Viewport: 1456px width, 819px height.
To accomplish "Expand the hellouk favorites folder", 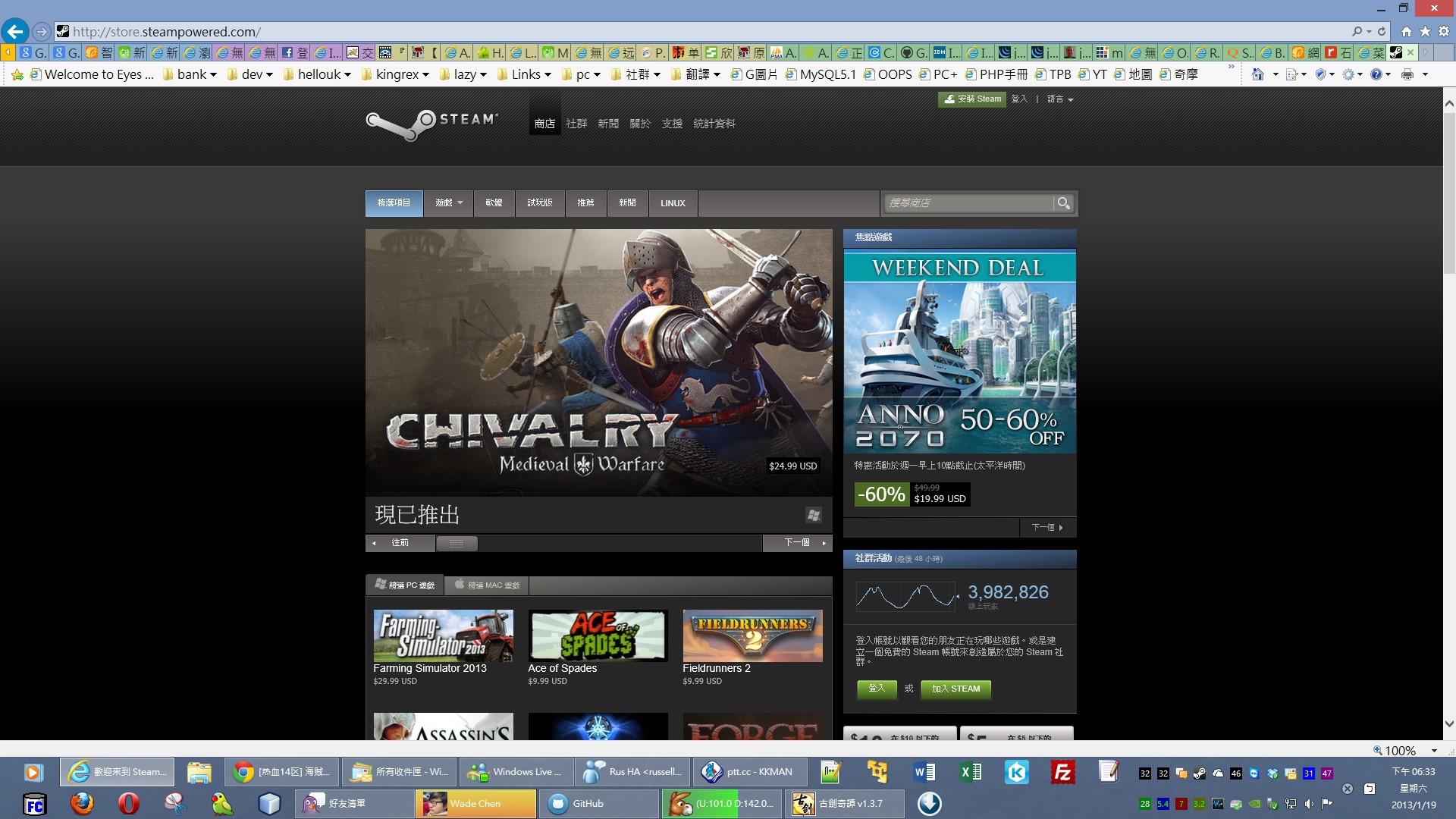I will coord(317,74).
